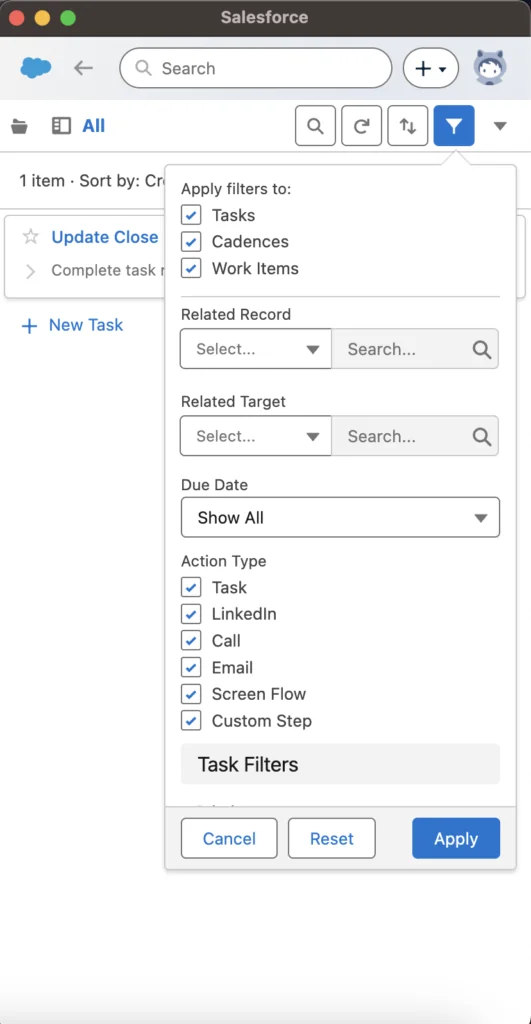Uncheck the Work Items checkbox
The image size is (531, 1024).
tap(191, 268)
